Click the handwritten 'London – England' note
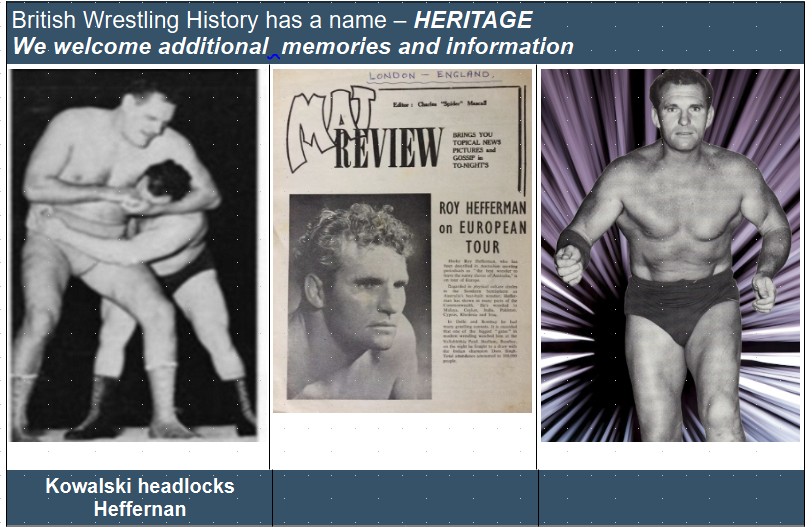The height and width of the screenshot is (527, 812). 431,75
